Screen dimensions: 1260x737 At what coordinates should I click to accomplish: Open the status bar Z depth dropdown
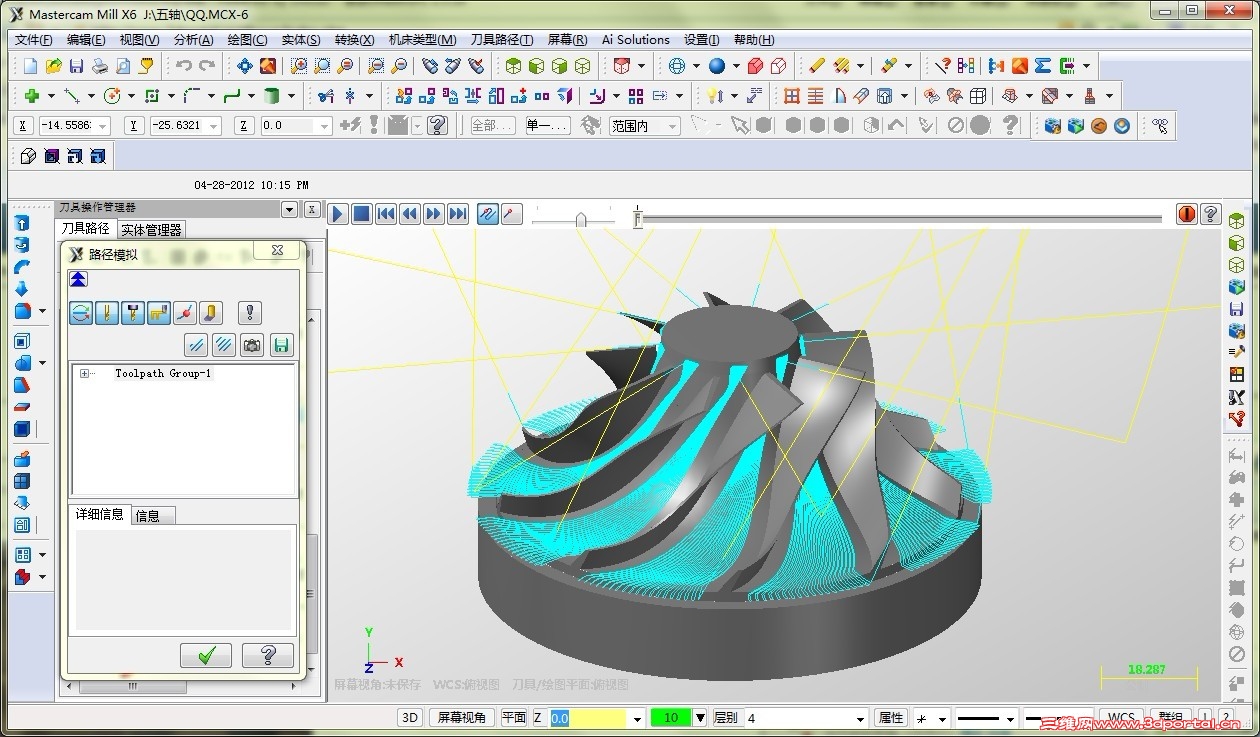(636, 718)
